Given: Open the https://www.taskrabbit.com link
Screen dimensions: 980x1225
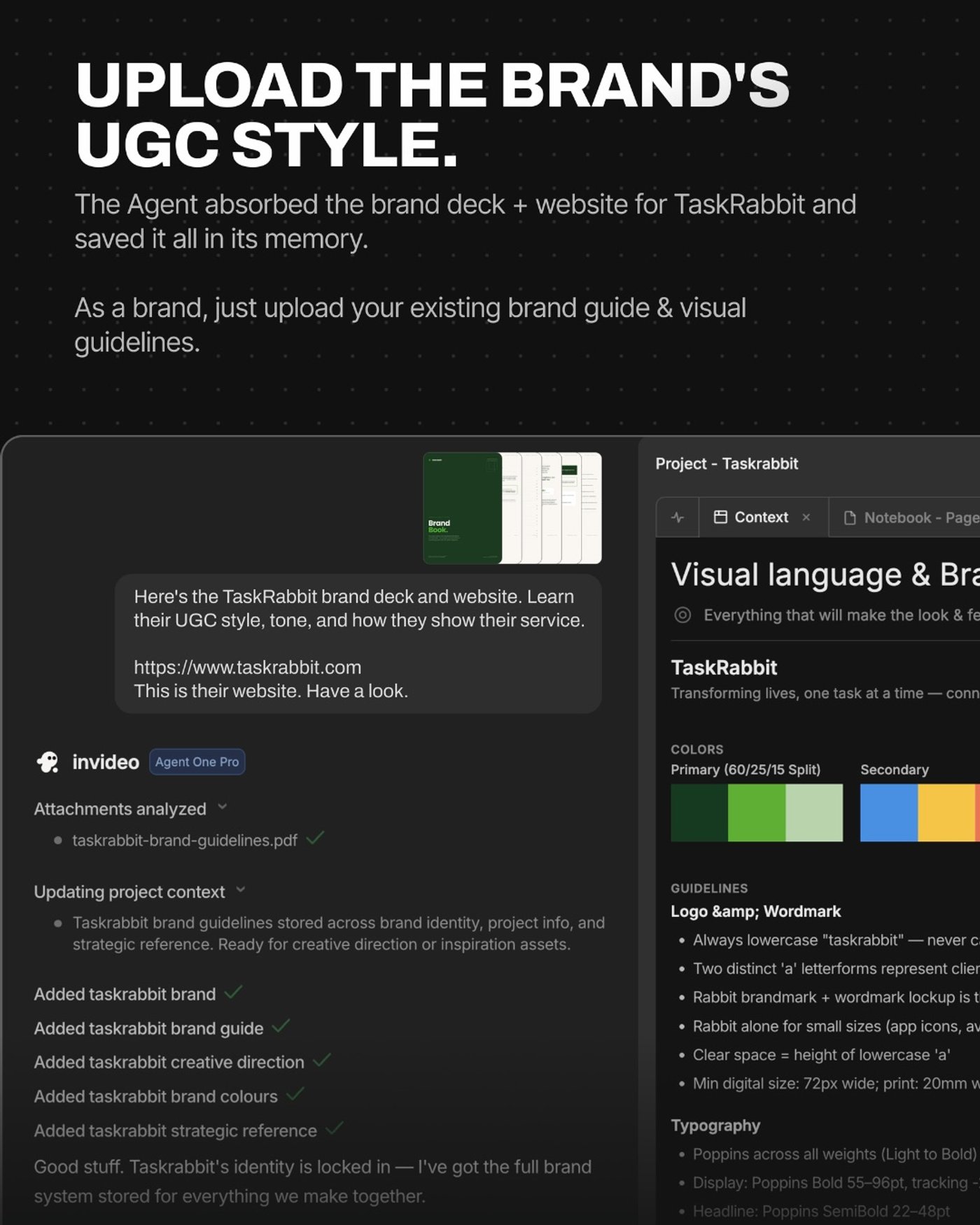Looking at the screenshot, I should [247, 667].
